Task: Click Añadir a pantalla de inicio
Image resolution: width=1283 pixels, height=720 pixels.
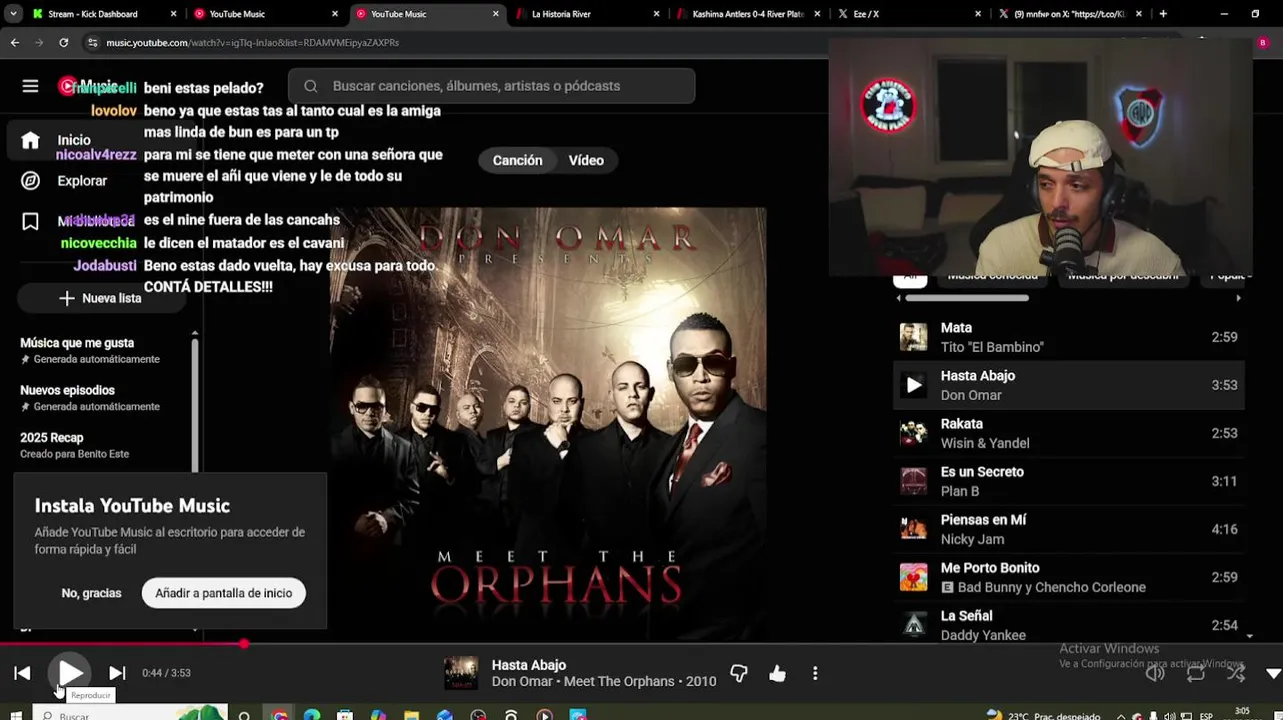Action: pos(223,593)
